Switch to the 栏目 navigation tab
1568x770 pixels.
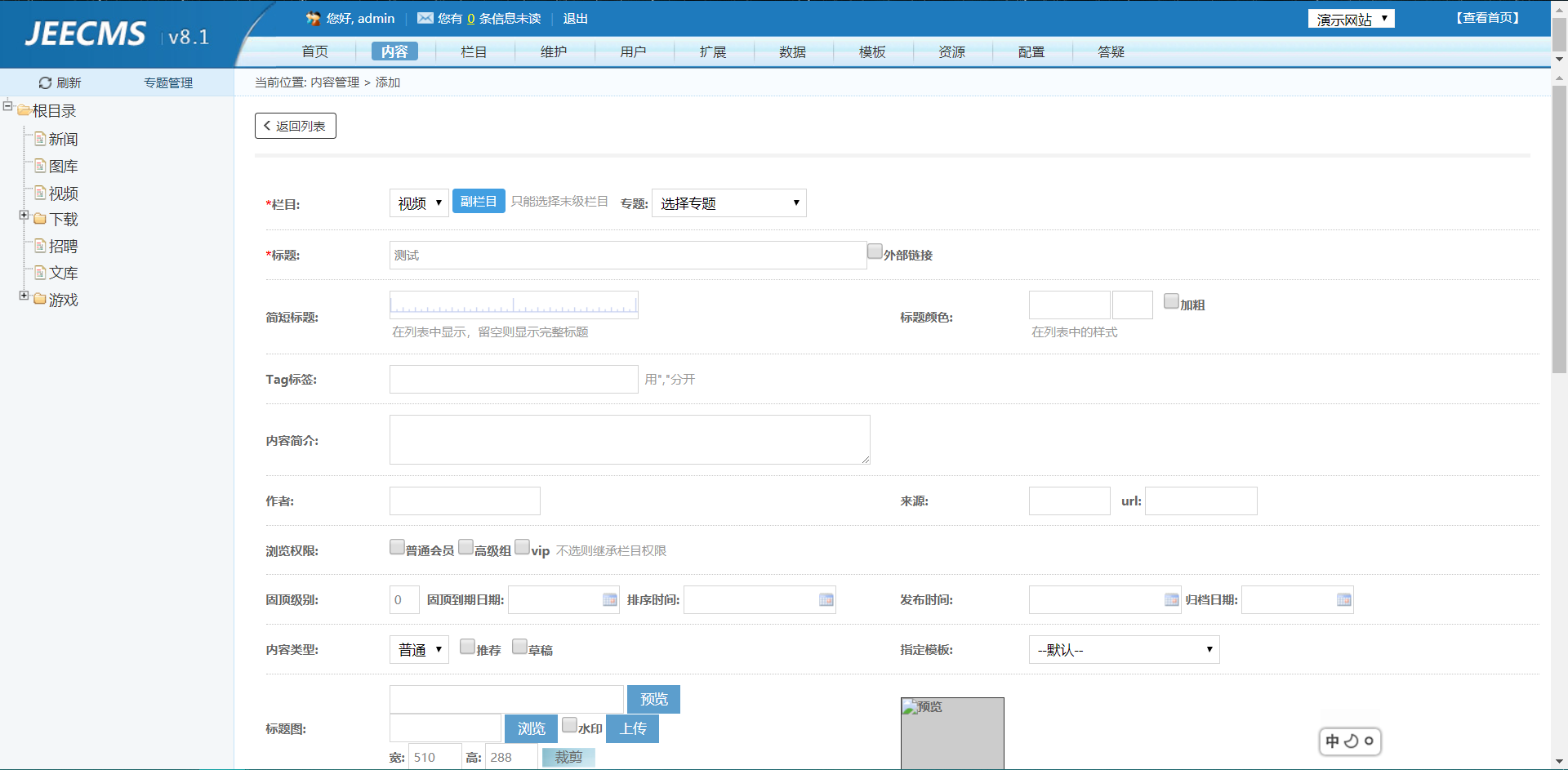click(474, 51)
